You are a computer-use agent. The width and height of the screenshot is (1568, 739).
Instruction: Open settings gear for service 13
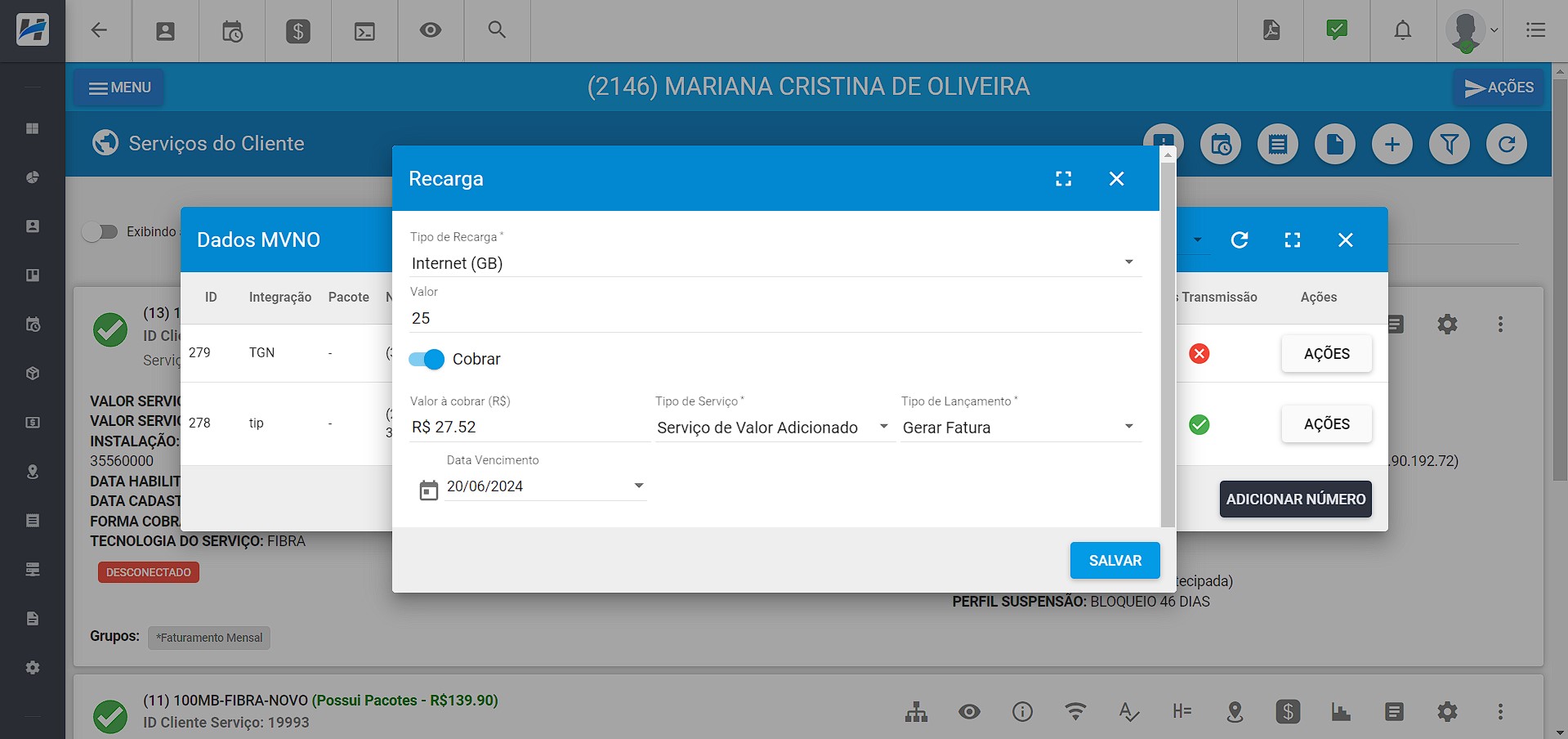[x=1447, y=324]
